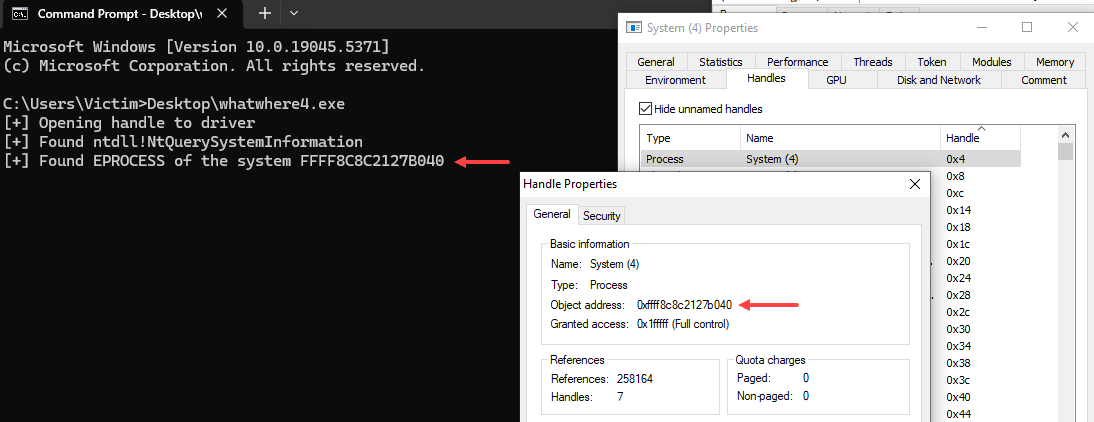Screen dimensions: 1094x422
Task: Maximize the System (4) Properties window
Action: 1026,27
